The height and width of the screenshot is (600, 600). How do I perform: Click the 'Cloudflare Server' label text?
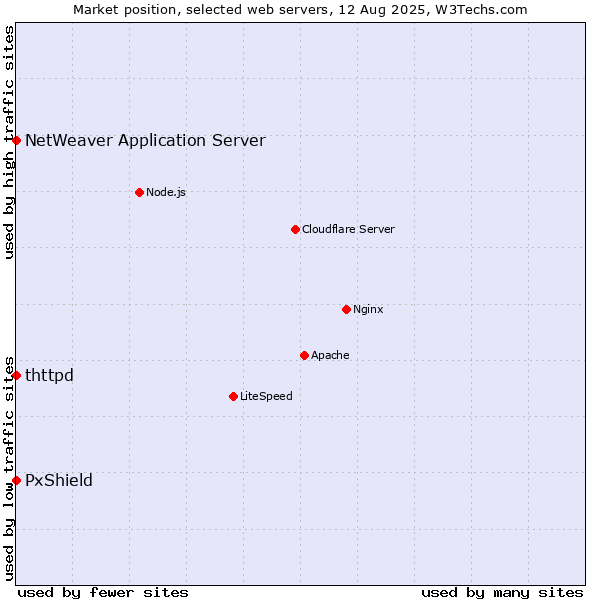click(x=348, y=229)
